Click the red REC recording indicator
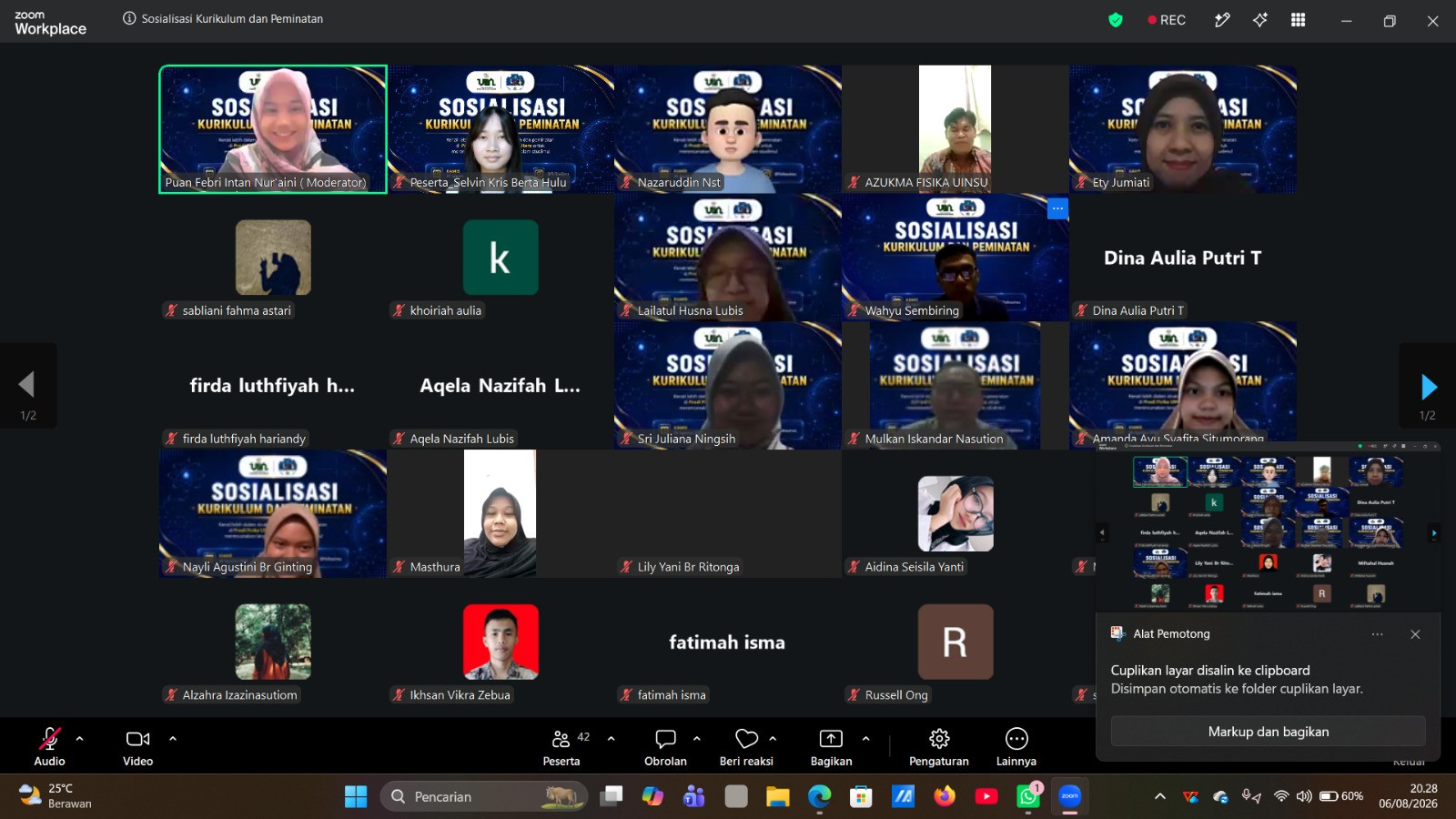Screen dimensions: 1456x819 (x=1167, y=20)
